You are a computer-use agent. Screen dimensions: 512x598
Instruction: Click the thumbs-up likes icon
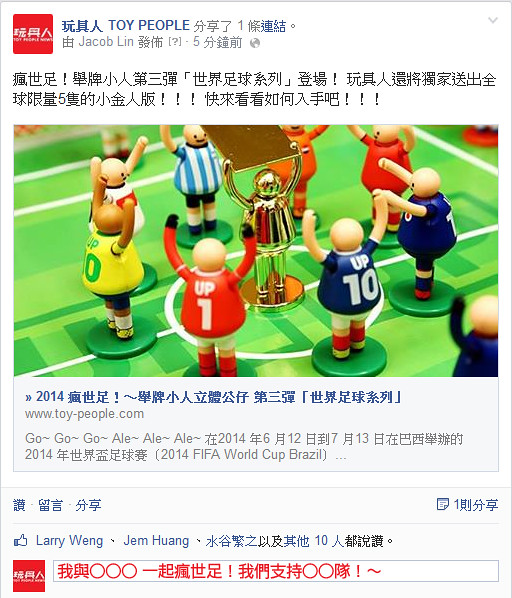[x=21, y=540]
